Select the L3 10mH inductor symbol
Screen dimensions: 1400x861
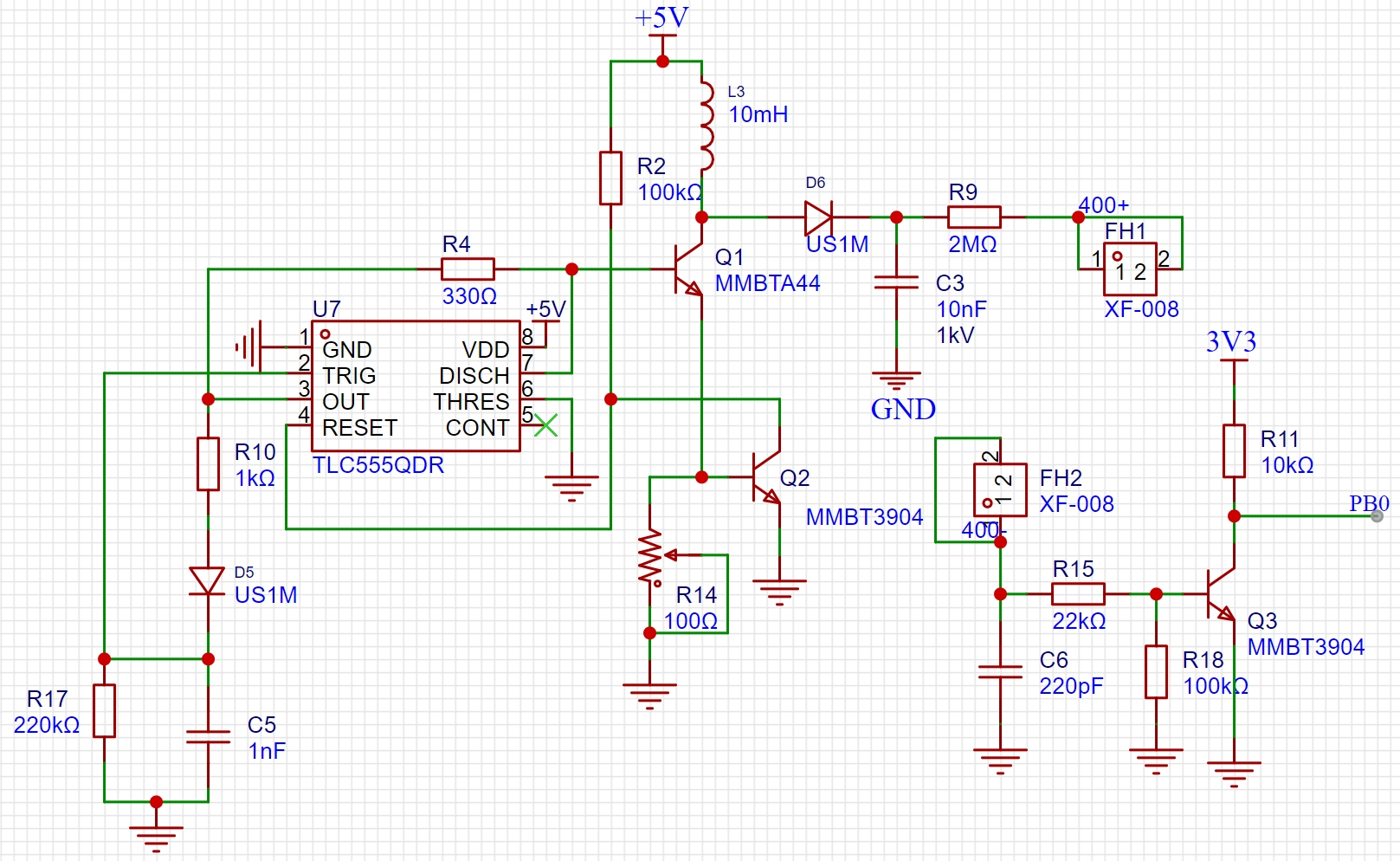point(706,126)
